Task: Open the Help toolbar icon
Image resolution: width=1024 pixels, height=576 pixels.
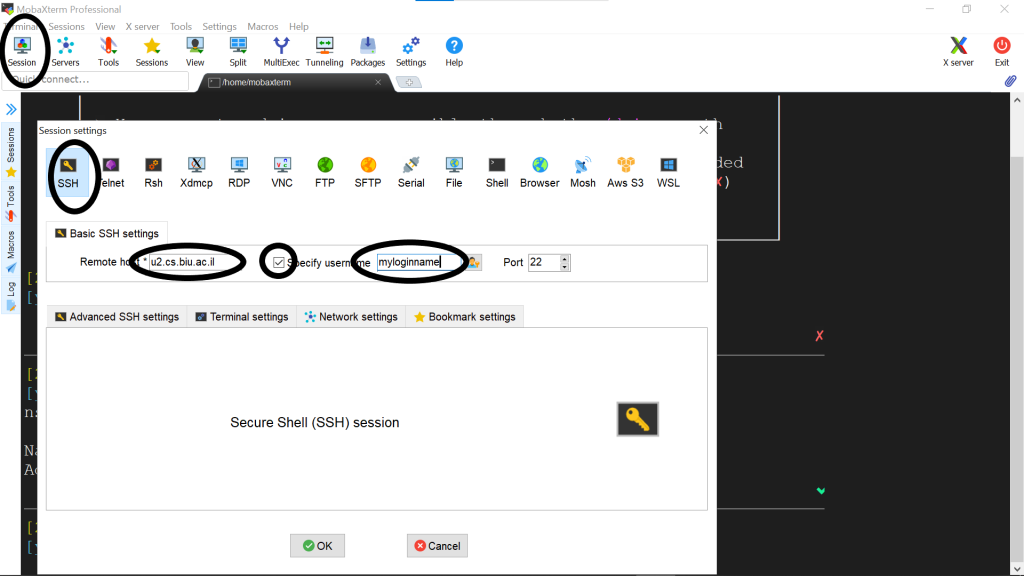Action: [454, 52]
